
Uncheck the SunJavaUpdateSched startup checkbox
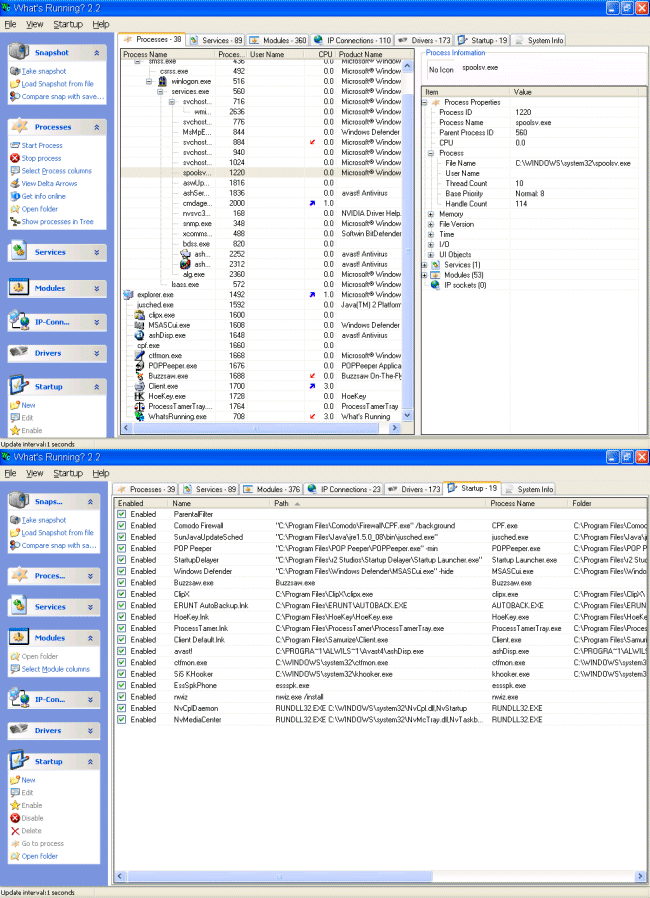[121, 537]
